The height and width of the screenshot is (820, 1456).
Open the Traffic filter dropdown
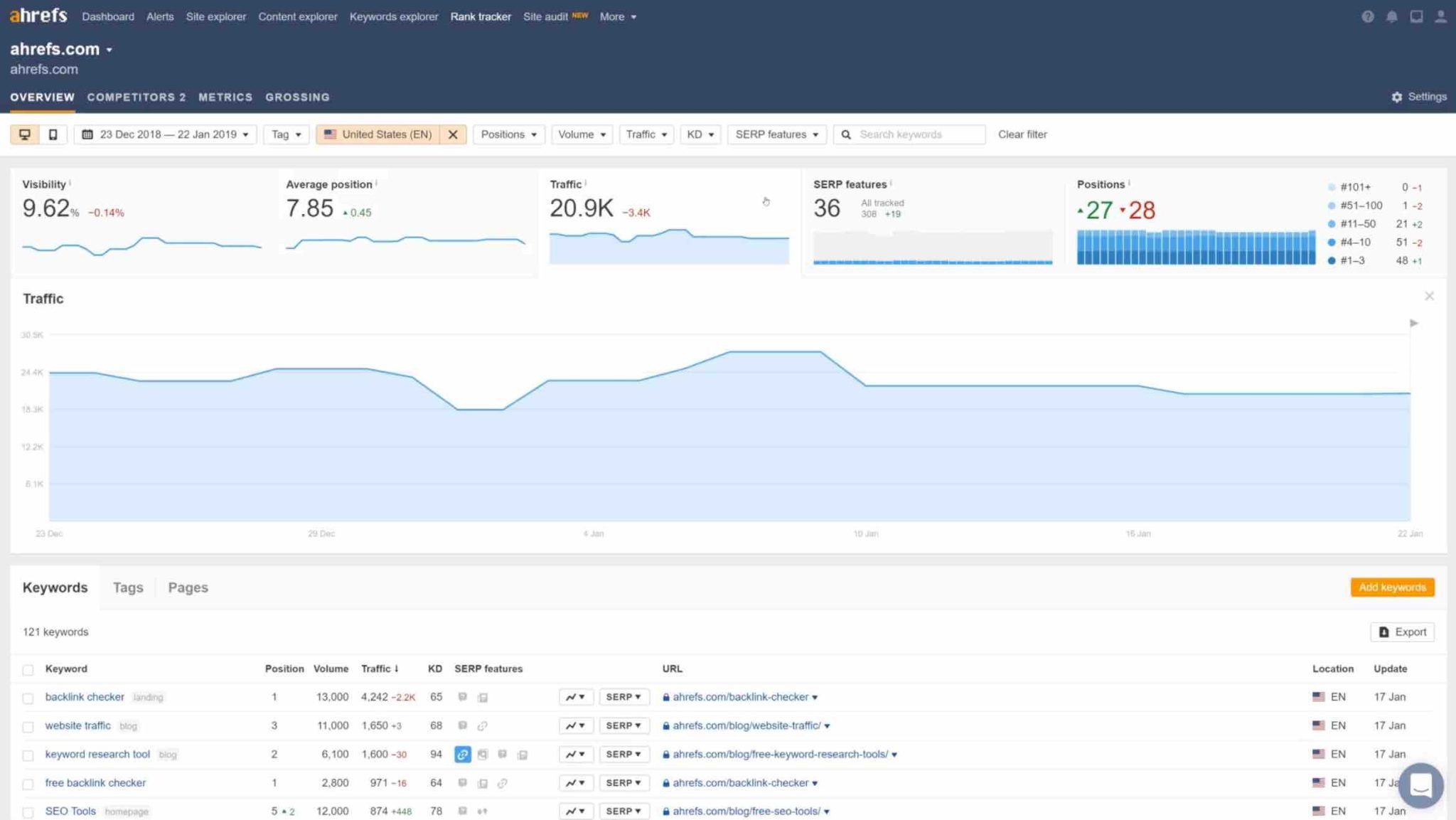coord(646,134)
